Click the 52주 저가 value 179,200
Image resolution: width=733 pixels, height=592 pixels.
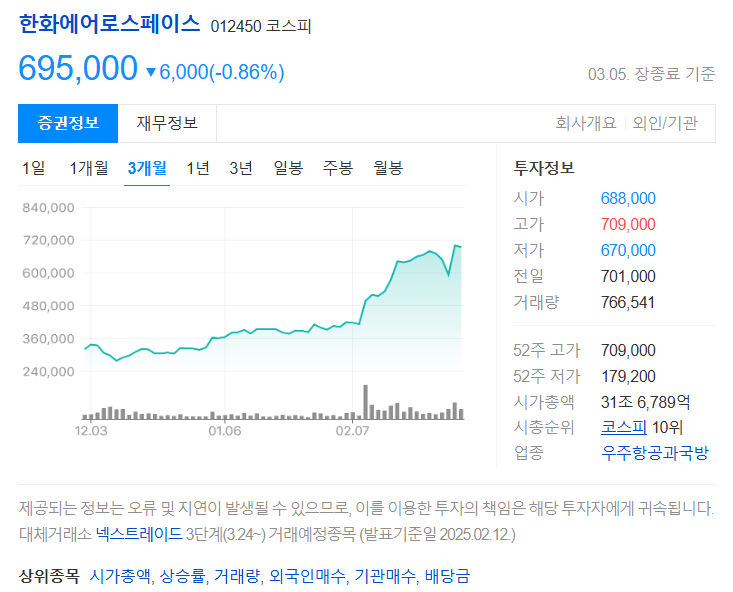pos(628,376)
